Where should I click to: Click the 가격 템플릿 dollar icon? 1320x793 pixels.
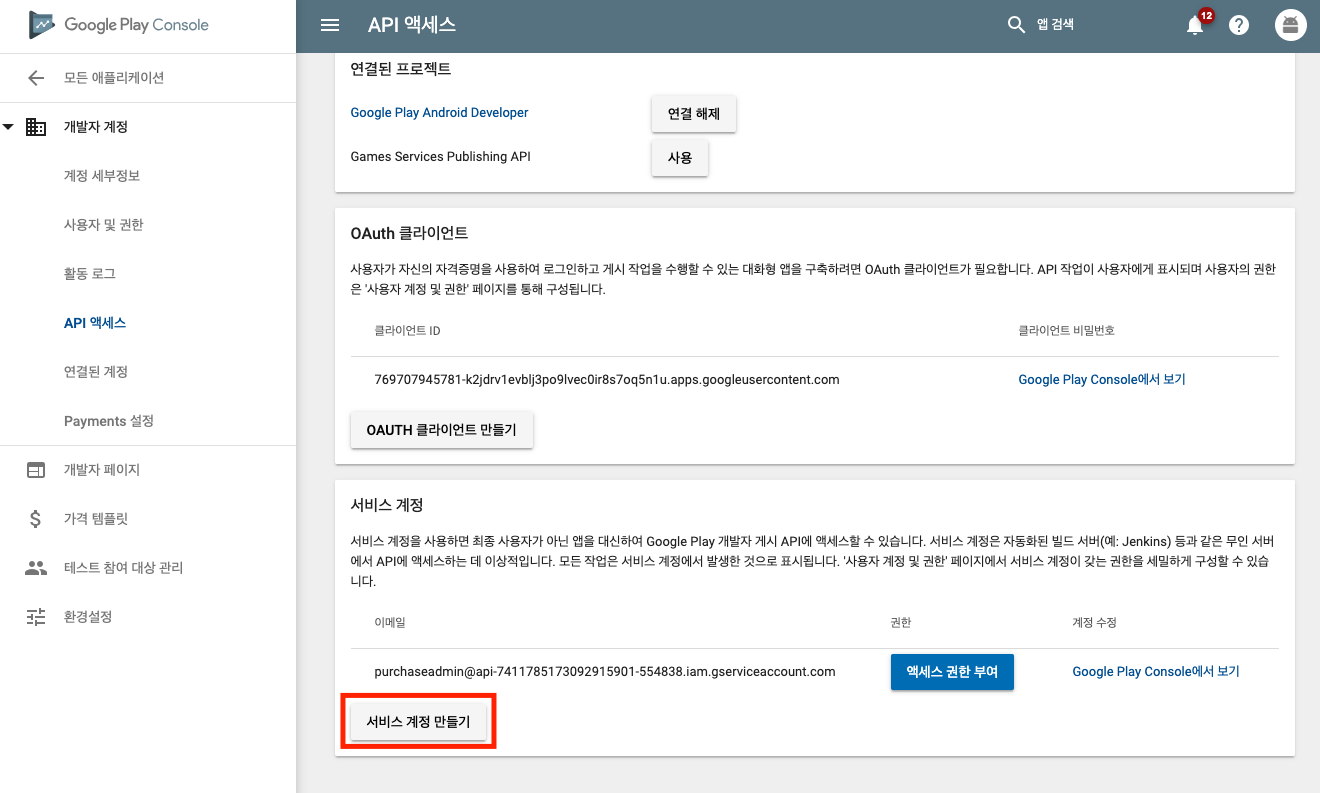pyautogui.click(x=36, y=519)
